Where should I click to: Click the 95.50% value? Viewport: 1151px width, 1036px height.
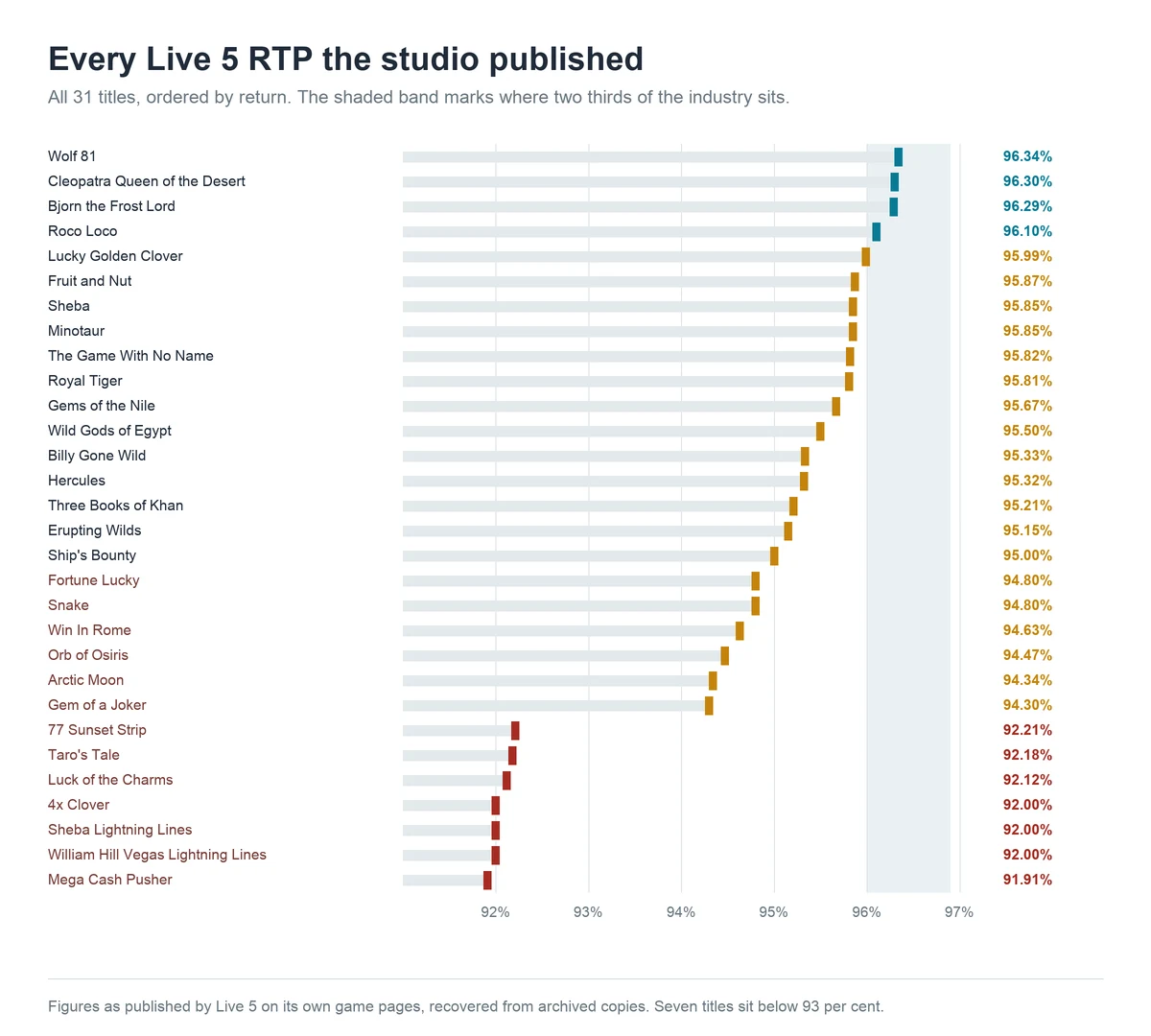(x=1027, y=431)
